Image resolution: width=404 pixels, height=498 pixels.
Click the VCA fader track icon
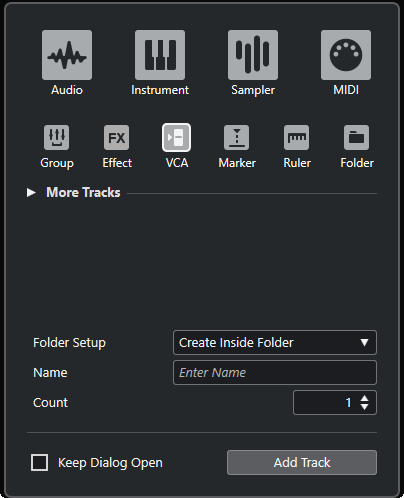177,137
